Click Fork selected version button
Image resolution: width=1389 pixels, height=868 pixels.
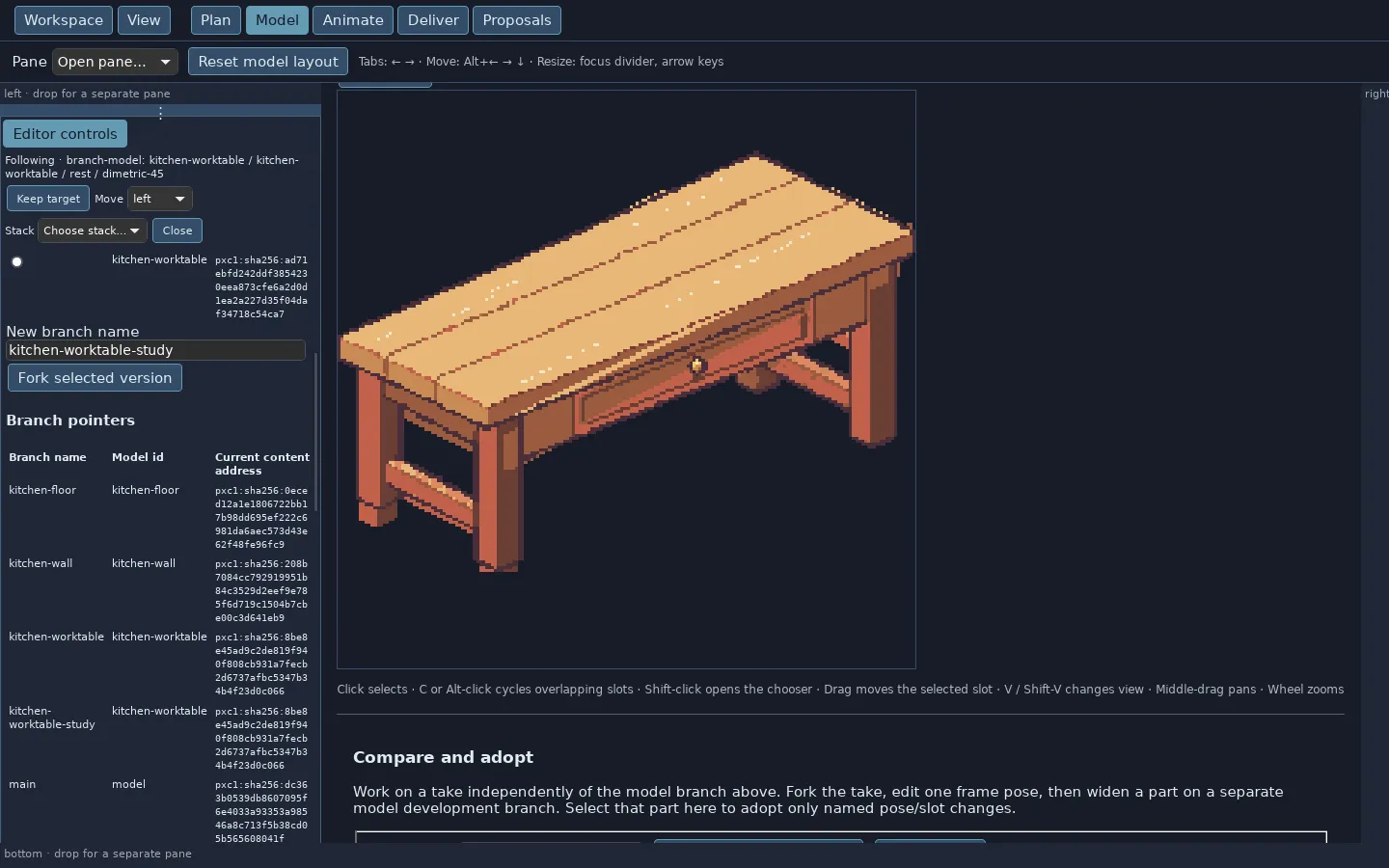(x=95, y=378)
